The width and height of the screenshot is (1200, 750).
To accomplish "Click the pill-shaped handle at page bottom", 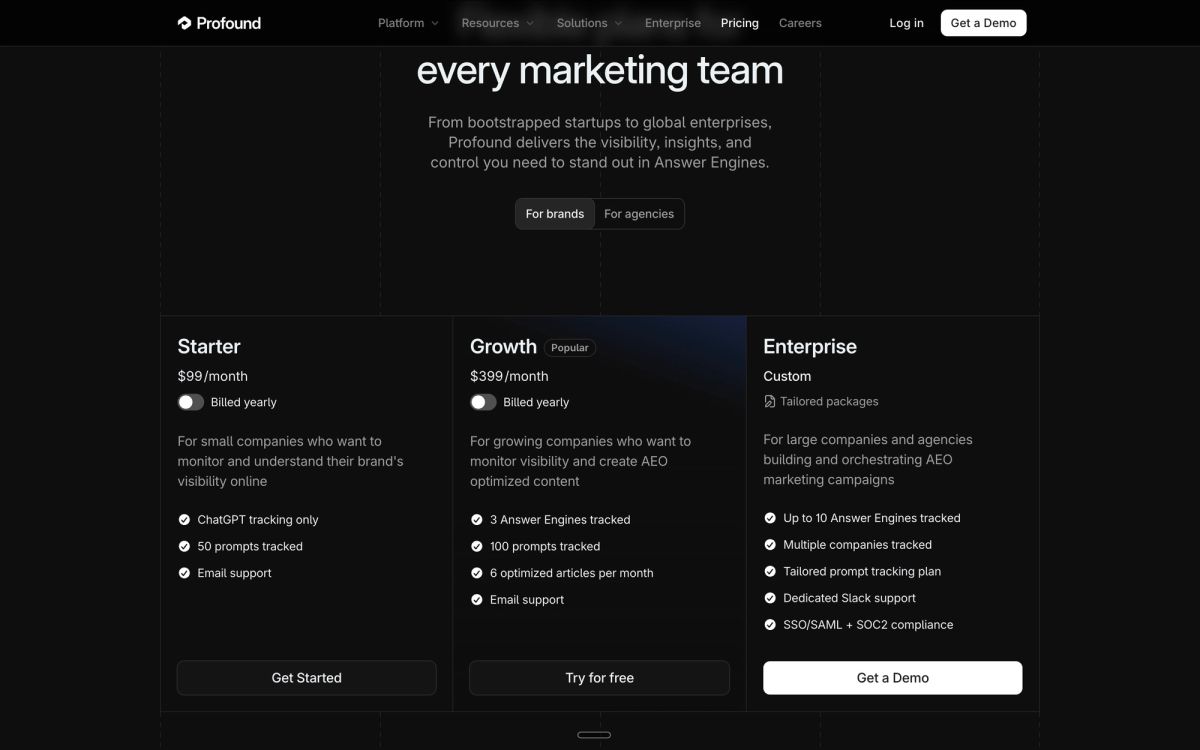I will pos(594,735).
